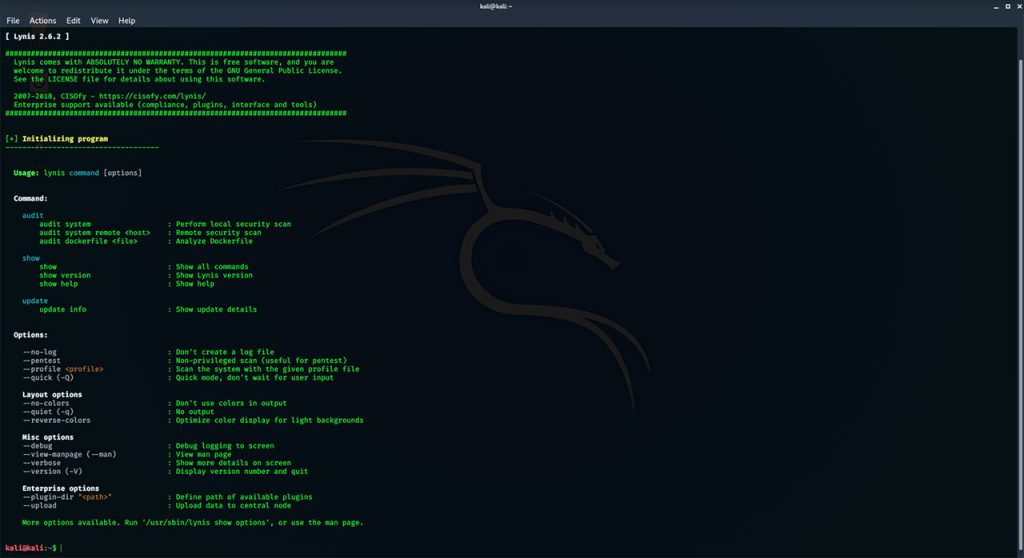Click 'Command:' section heading
Screen dimensions: 1024x558
coord(31,199)
